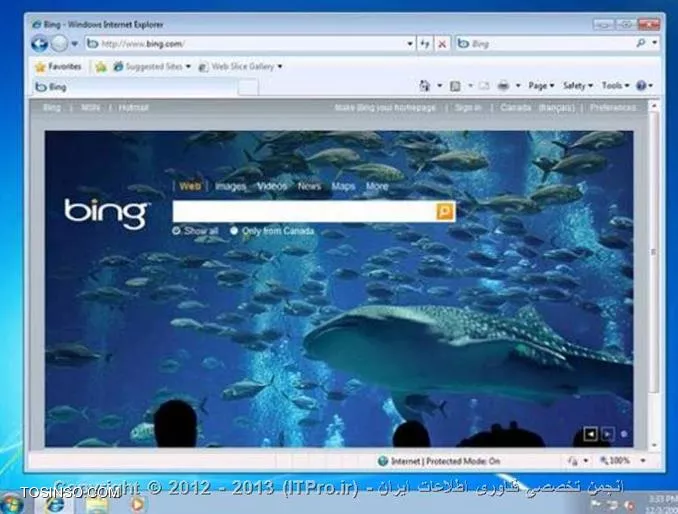Open Windows Media Player taskbar icon

pos(137,504)
